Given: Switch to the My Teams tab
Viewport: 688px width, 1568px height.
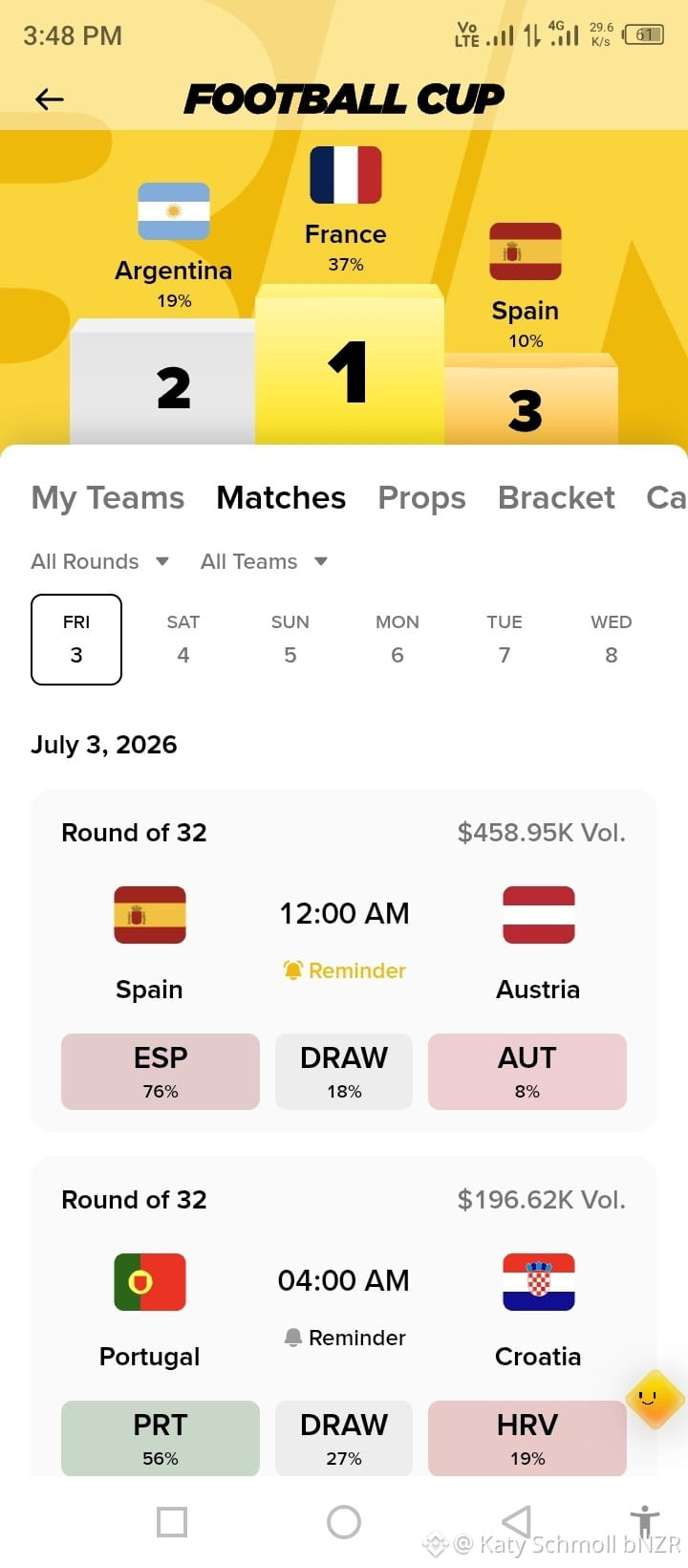Looking at the screenshot, I should point(108,497).
